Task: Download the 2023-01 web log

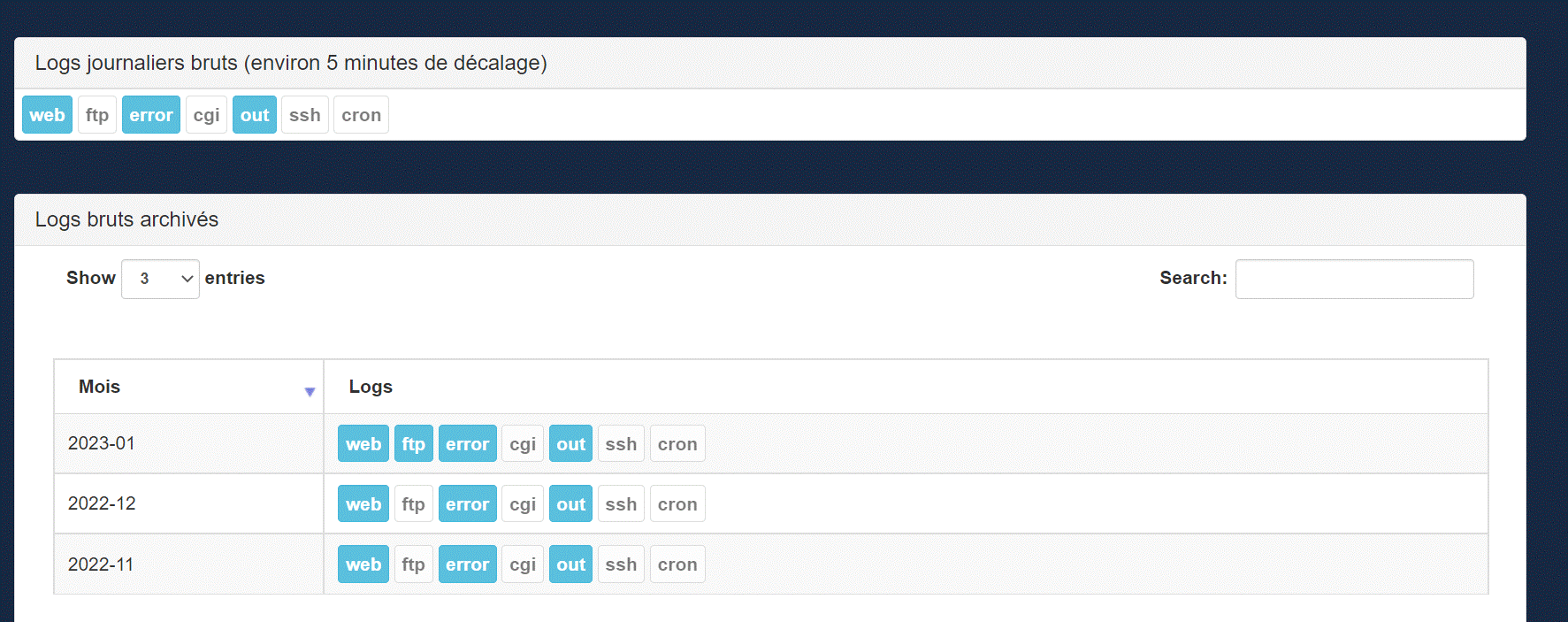Action: (x=363, y=444)
